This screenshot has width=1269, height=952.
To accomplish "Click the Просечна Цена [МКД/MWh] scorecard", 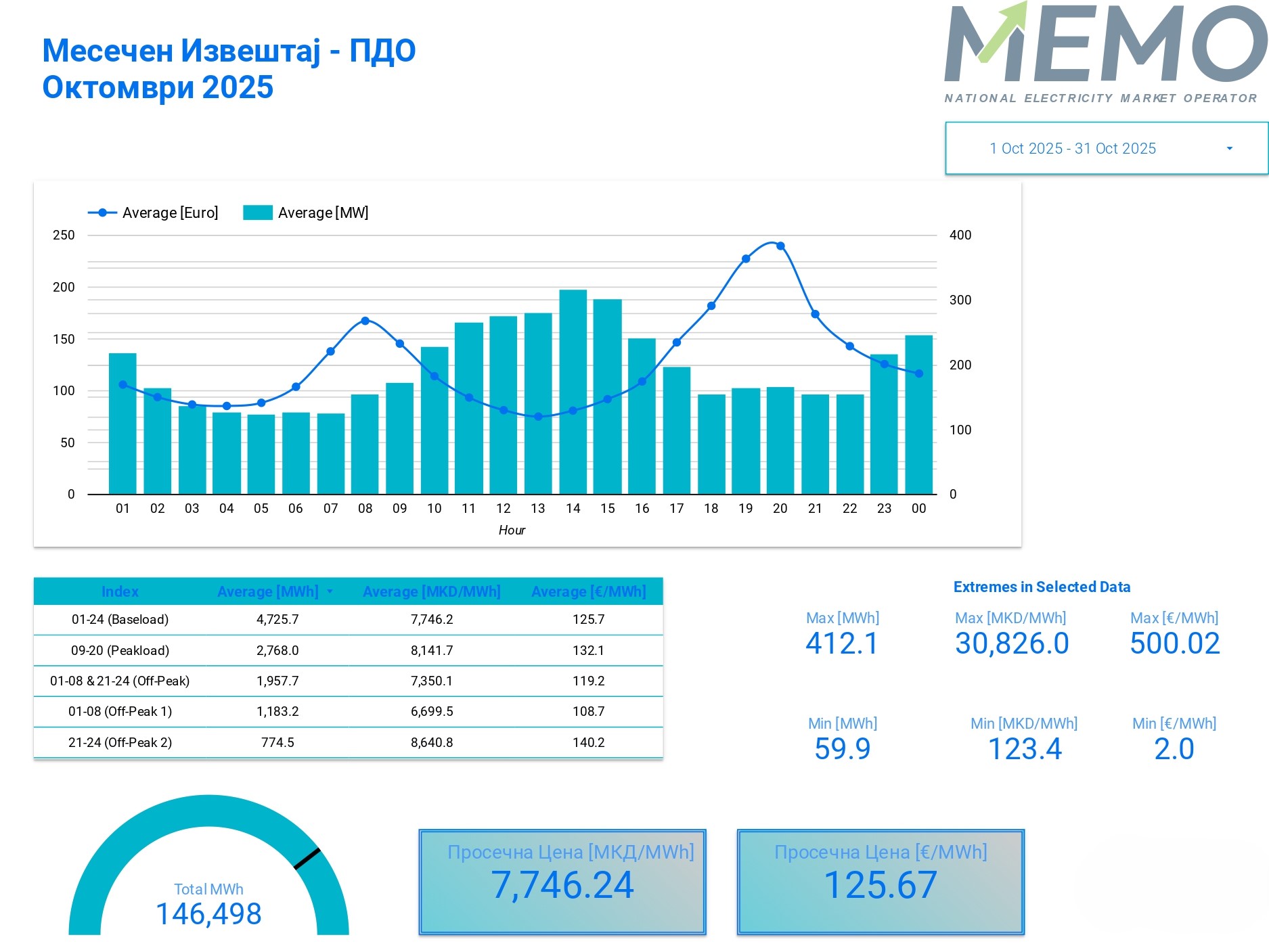I will click(x=562, y=882).
